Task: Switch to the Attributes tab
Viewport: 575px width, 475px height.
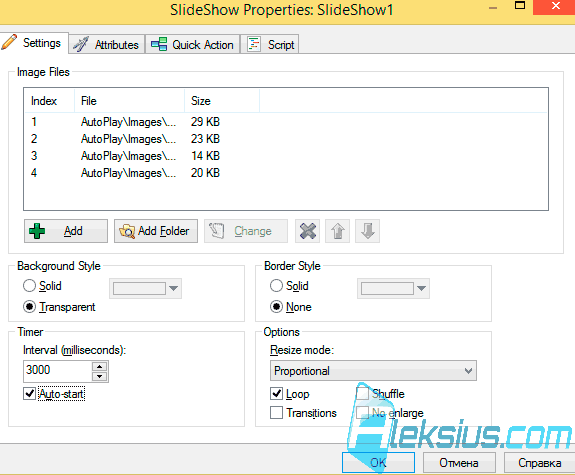Action: point(106,44)
